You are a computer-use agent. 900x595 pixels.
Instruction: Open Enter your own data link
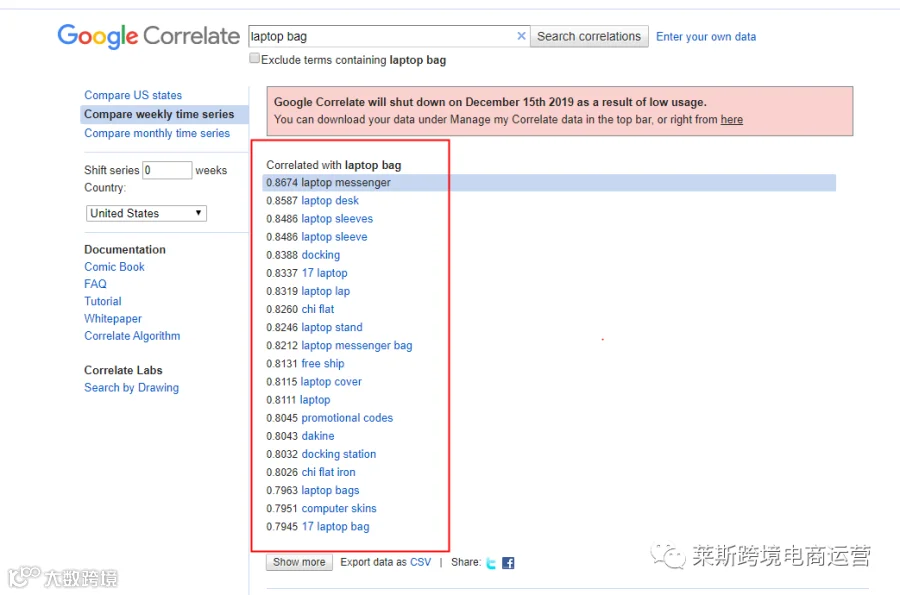[x=706, y=37]
